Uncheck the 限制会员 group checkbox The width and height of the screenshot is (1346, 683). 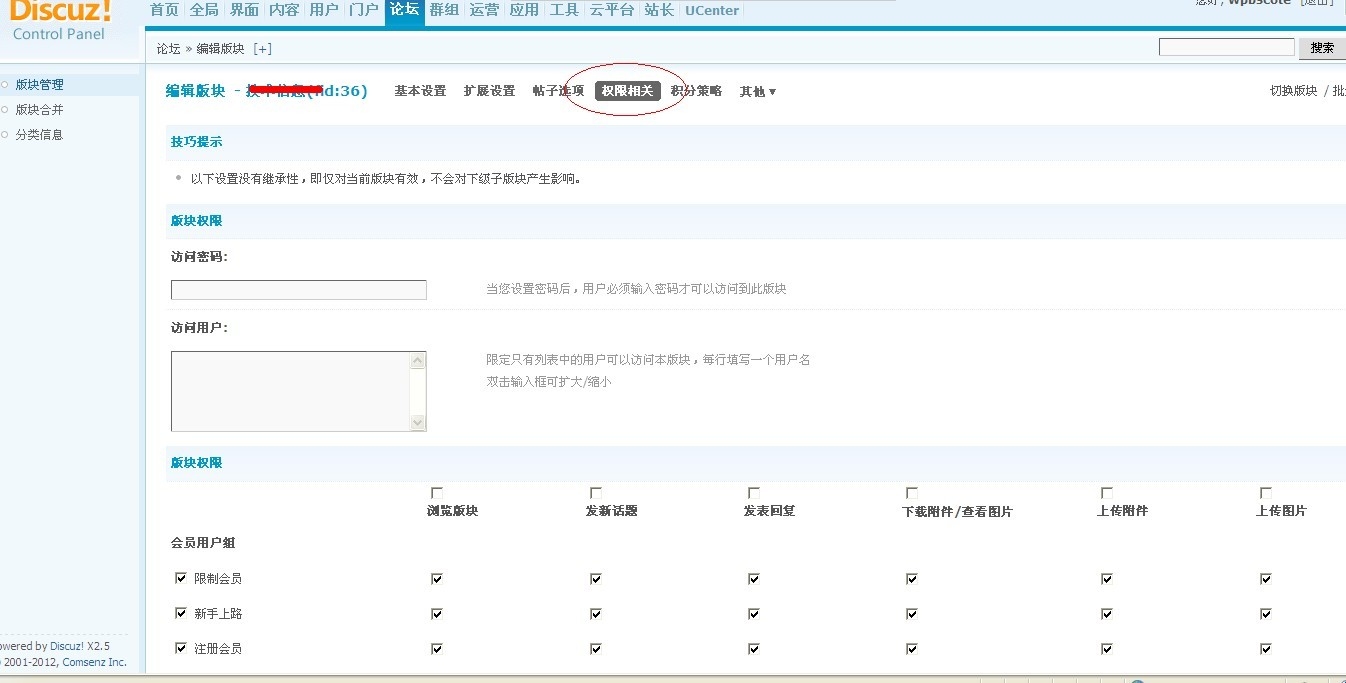tap(181, 578)
